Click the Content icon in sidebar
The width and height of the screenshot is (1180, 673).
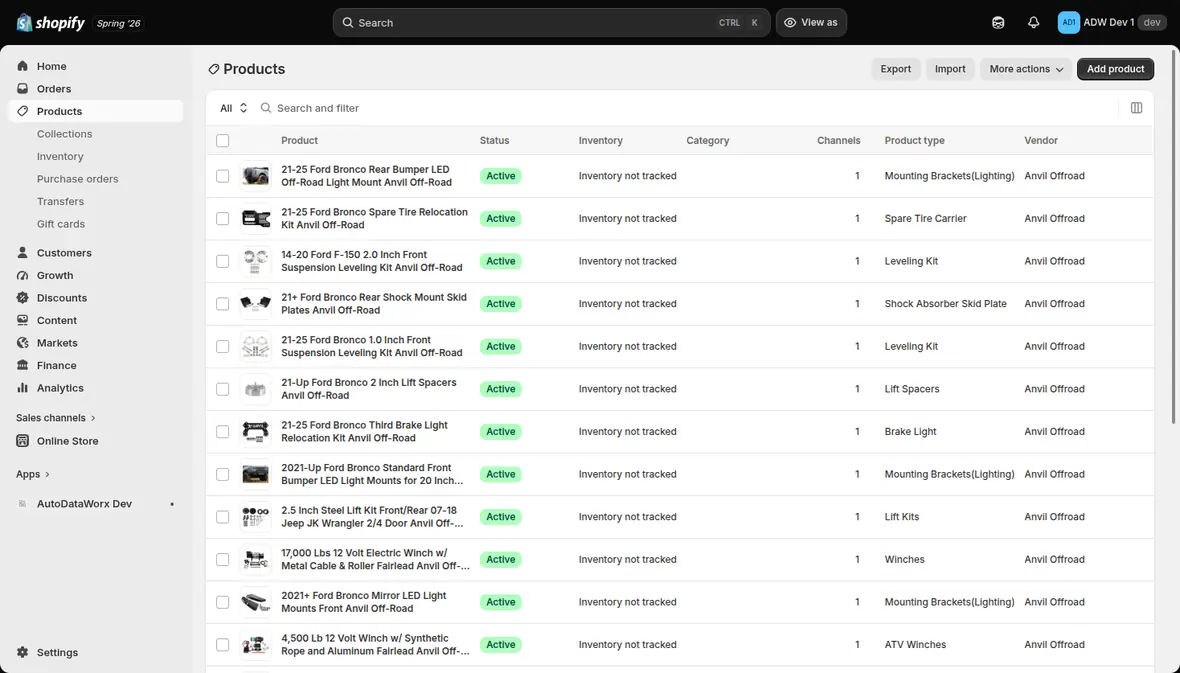pos(23,321)
